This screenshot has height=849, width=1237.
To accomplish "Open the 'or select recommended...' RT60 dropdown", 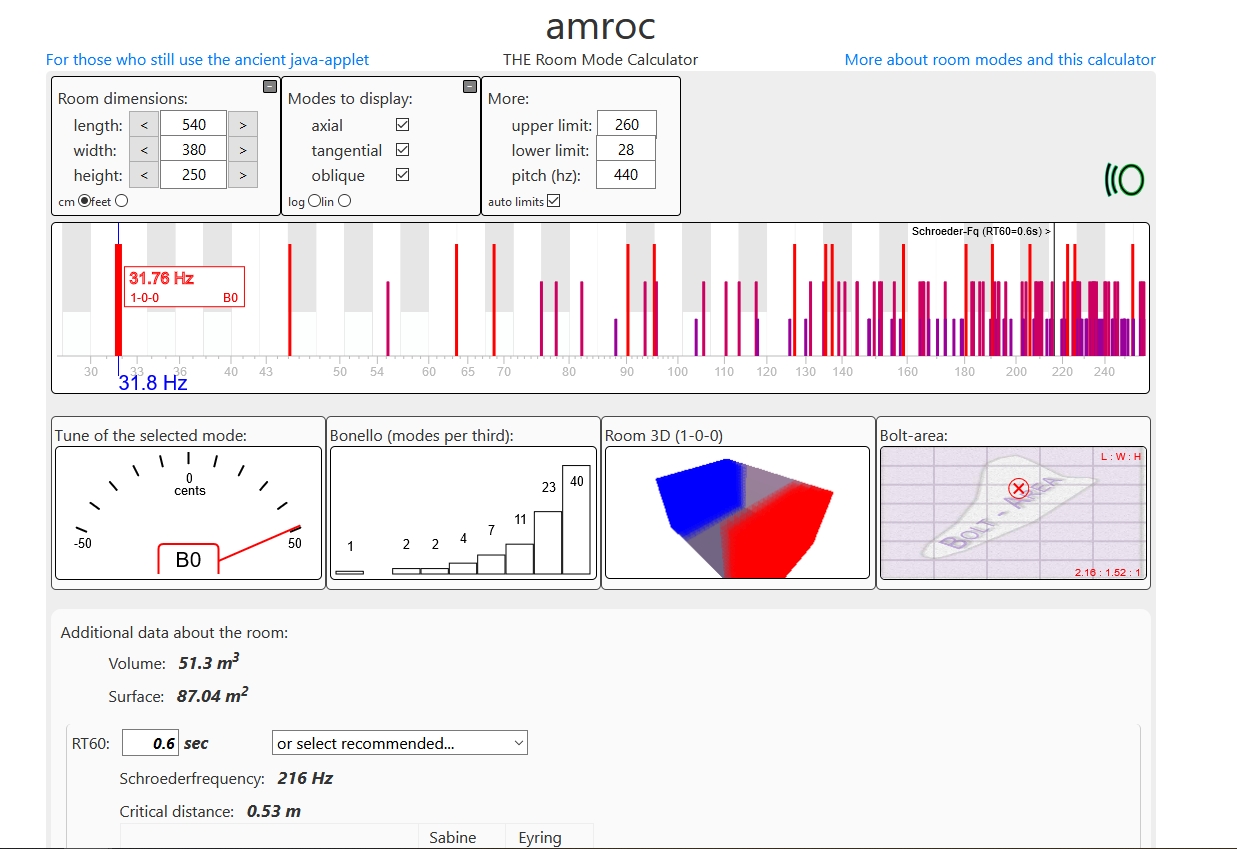I will pyautogui.click(x=399, y=743).
